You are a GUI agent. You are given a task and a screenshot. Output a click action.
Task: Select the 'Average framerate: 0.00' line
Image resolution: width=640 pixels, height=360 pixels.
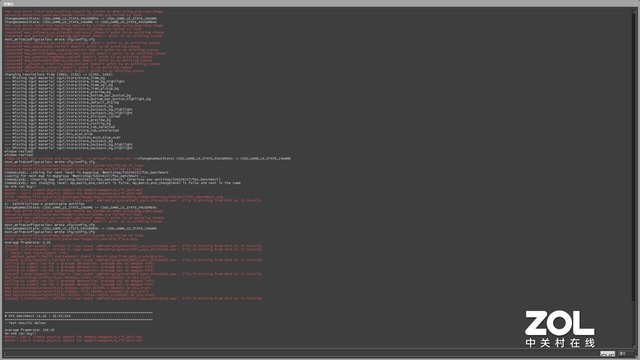(28, 242)
